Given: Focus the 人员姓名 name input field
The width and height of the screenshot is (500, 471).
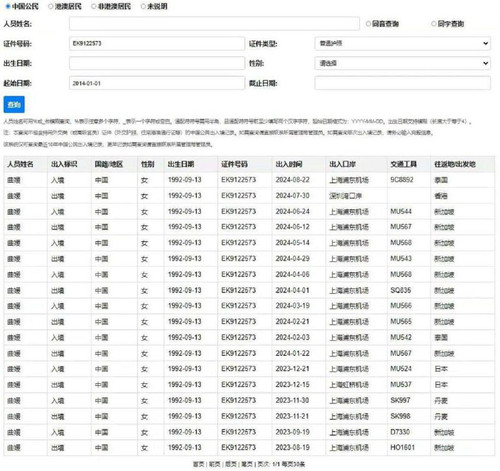Looking at the screenshot, I should pyautogui.click(x=214, y=23).
